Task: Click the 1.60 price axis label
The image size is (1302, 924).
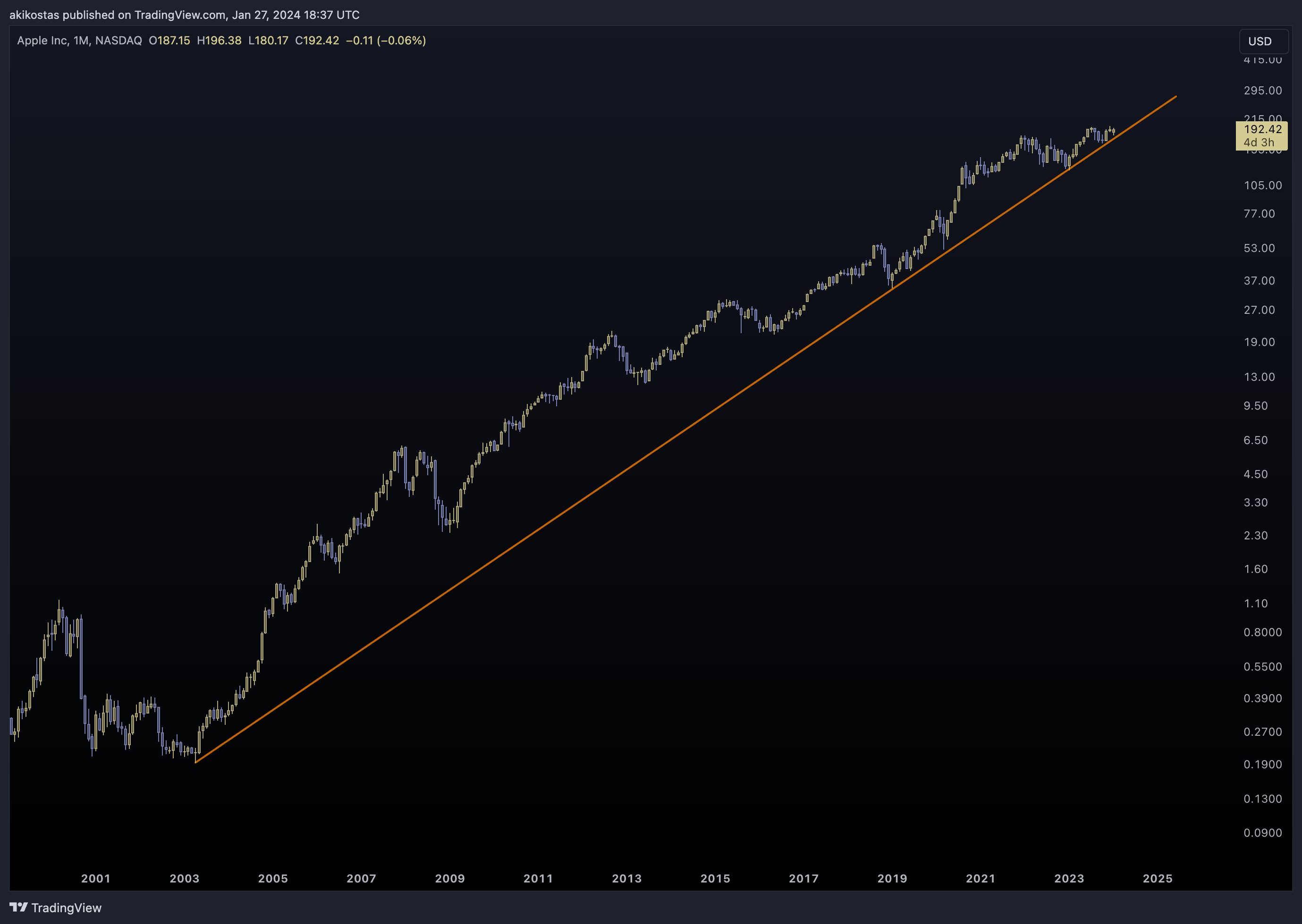Action: 1256,569
